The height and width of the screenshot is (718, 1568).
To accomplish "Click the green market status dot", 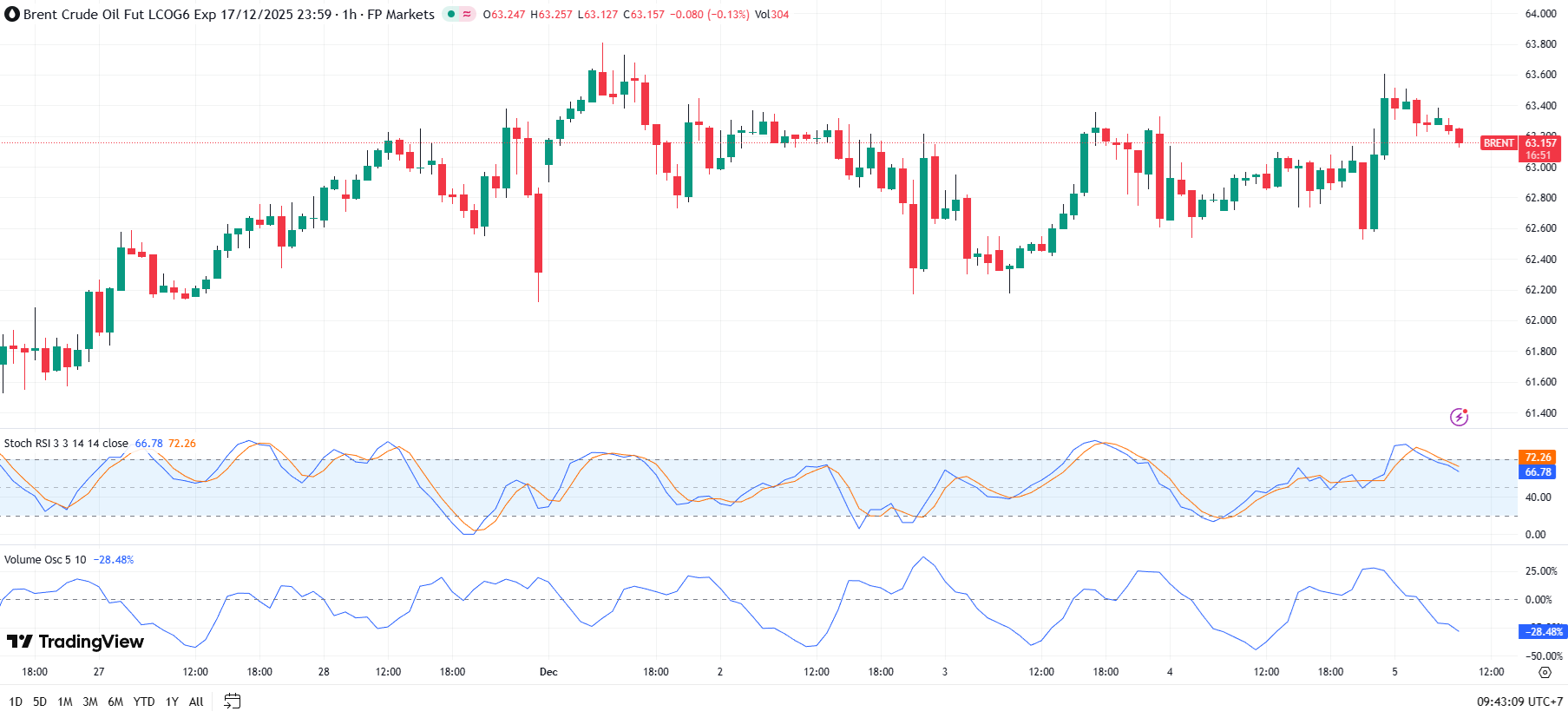I will 451,15.
